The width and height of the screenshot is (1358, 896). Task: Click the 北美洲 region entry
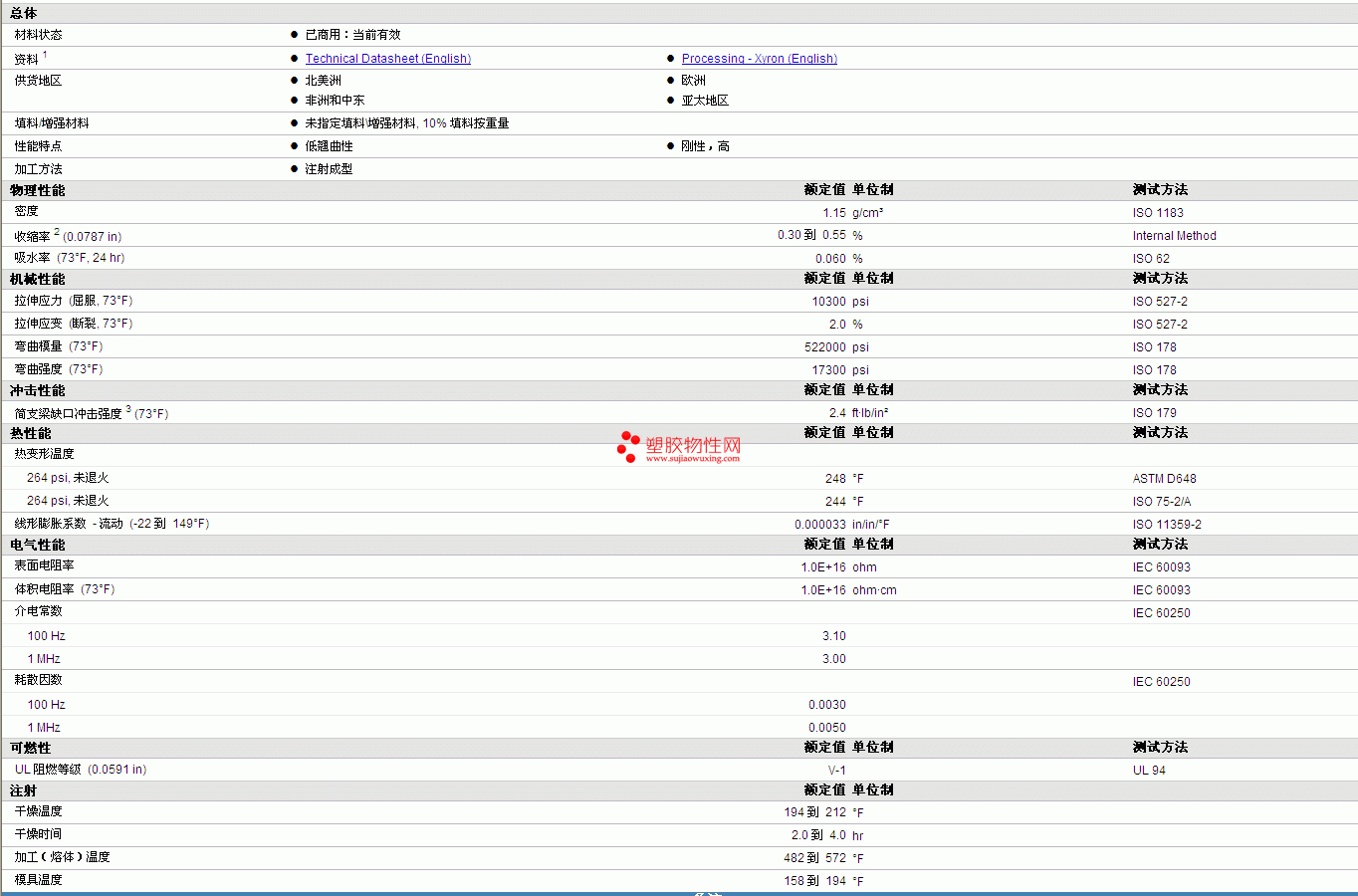tap(324, 81)
